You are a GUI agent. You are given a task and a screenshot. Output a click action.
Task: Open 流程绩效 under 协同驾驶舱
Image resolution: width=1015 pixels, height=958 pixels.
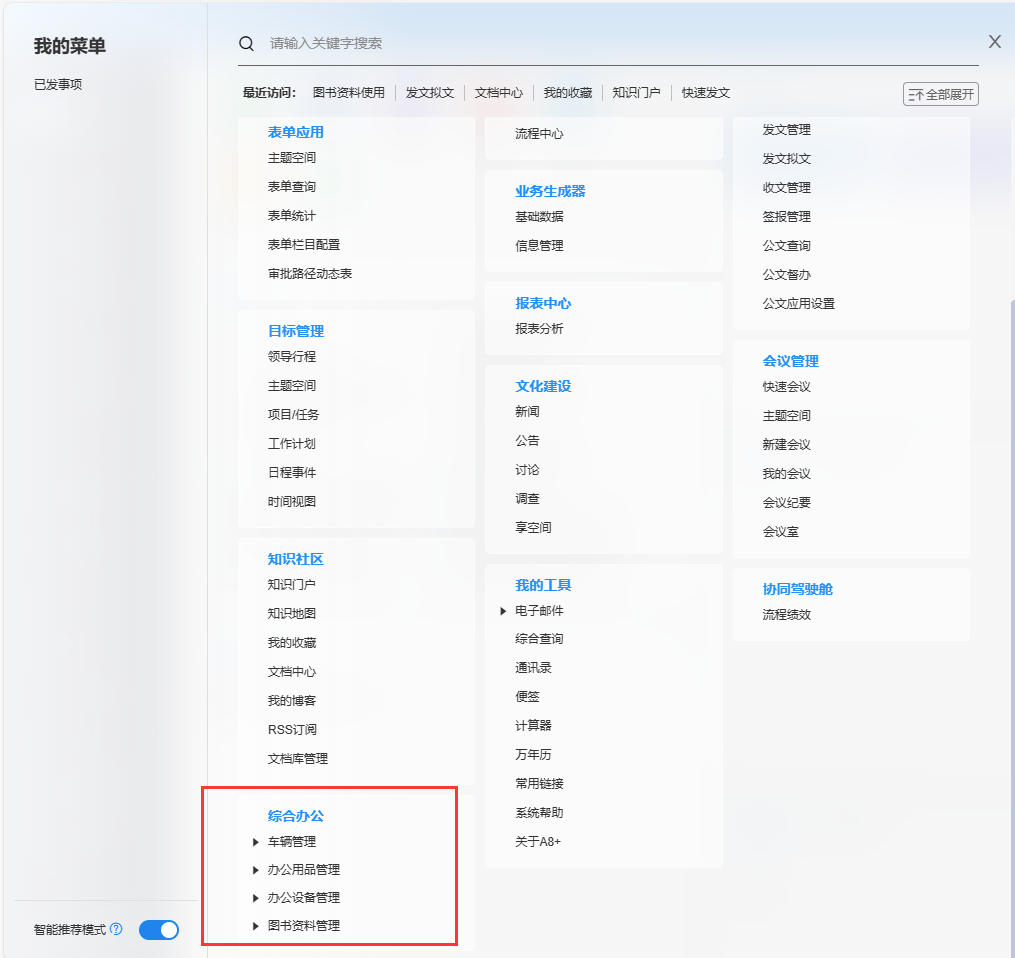[786, 615]
